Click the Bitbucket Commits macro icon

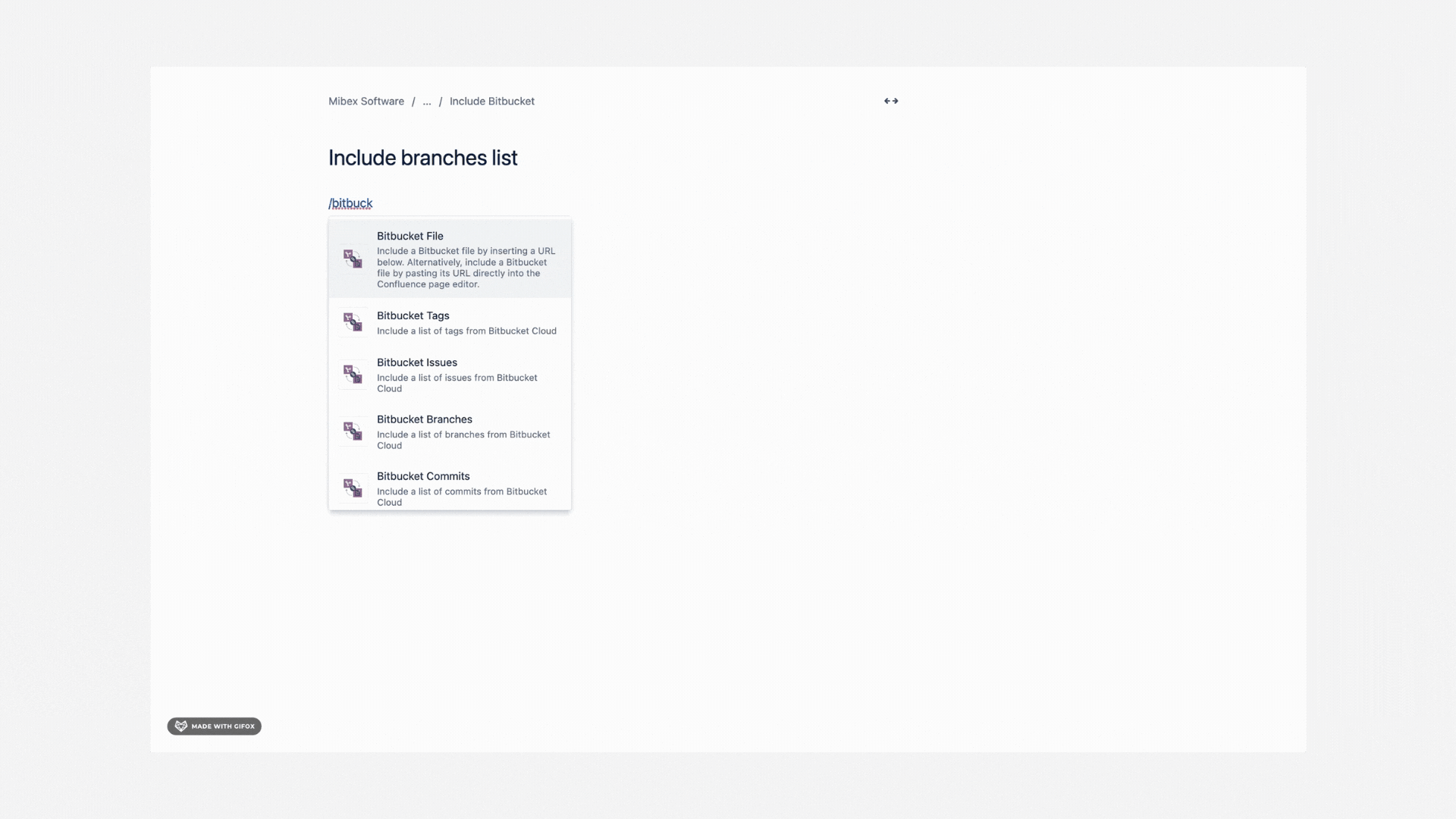click(x=353, y=488)
